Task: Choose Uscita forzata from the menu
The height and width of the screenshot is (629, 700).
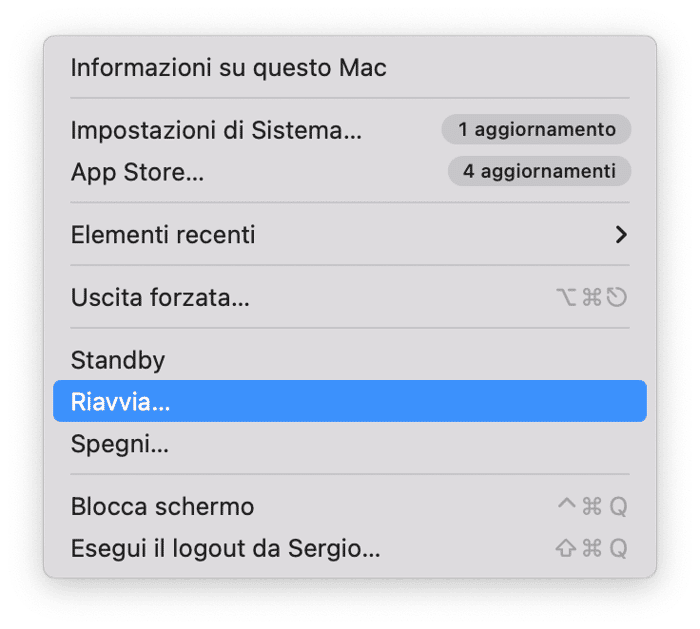Action: pyautogui.click(x=160, y=297)
